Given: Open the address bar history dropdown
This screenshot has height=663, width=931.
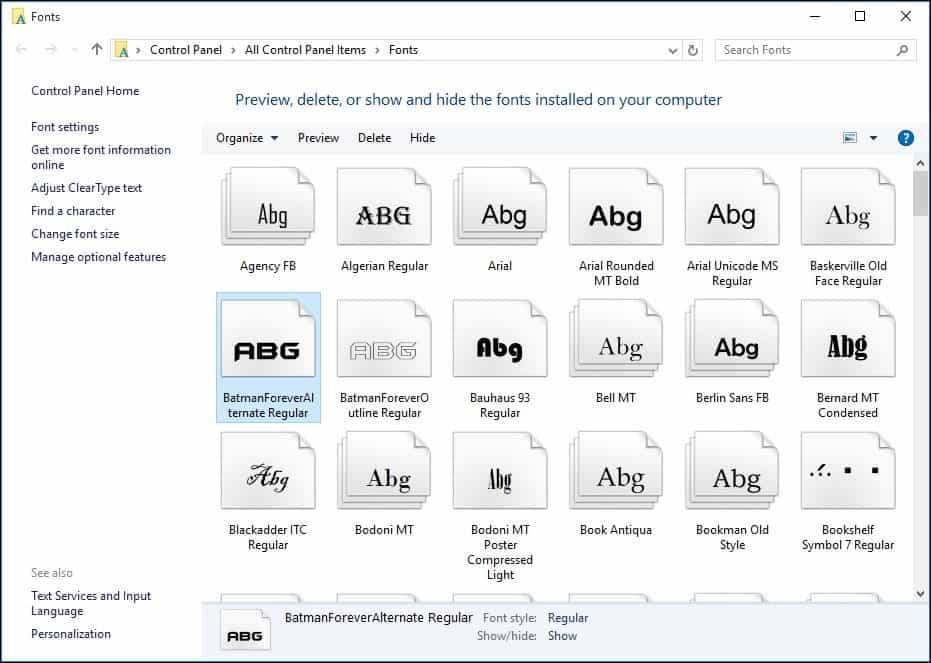Looking at the screenshot, I should (671, 49).
